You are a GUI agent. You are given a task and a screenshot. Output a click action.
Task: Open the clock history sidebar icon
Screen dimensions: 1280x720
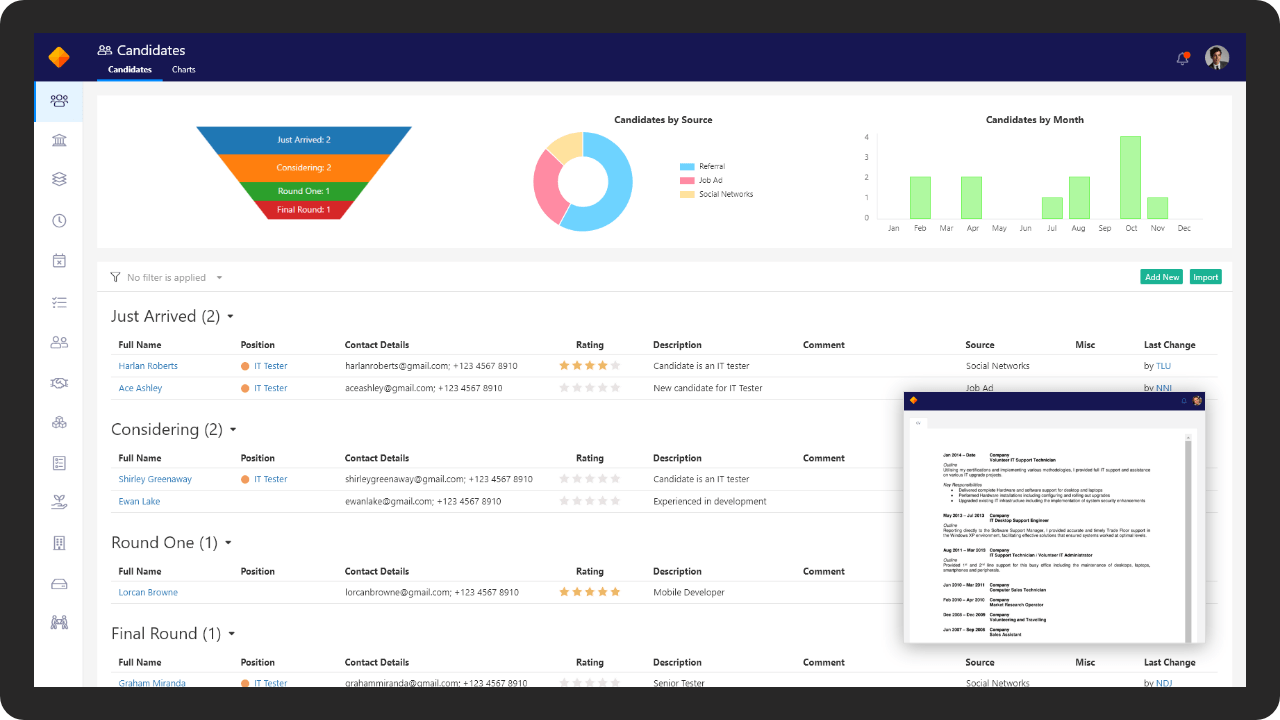click(58, 220)
